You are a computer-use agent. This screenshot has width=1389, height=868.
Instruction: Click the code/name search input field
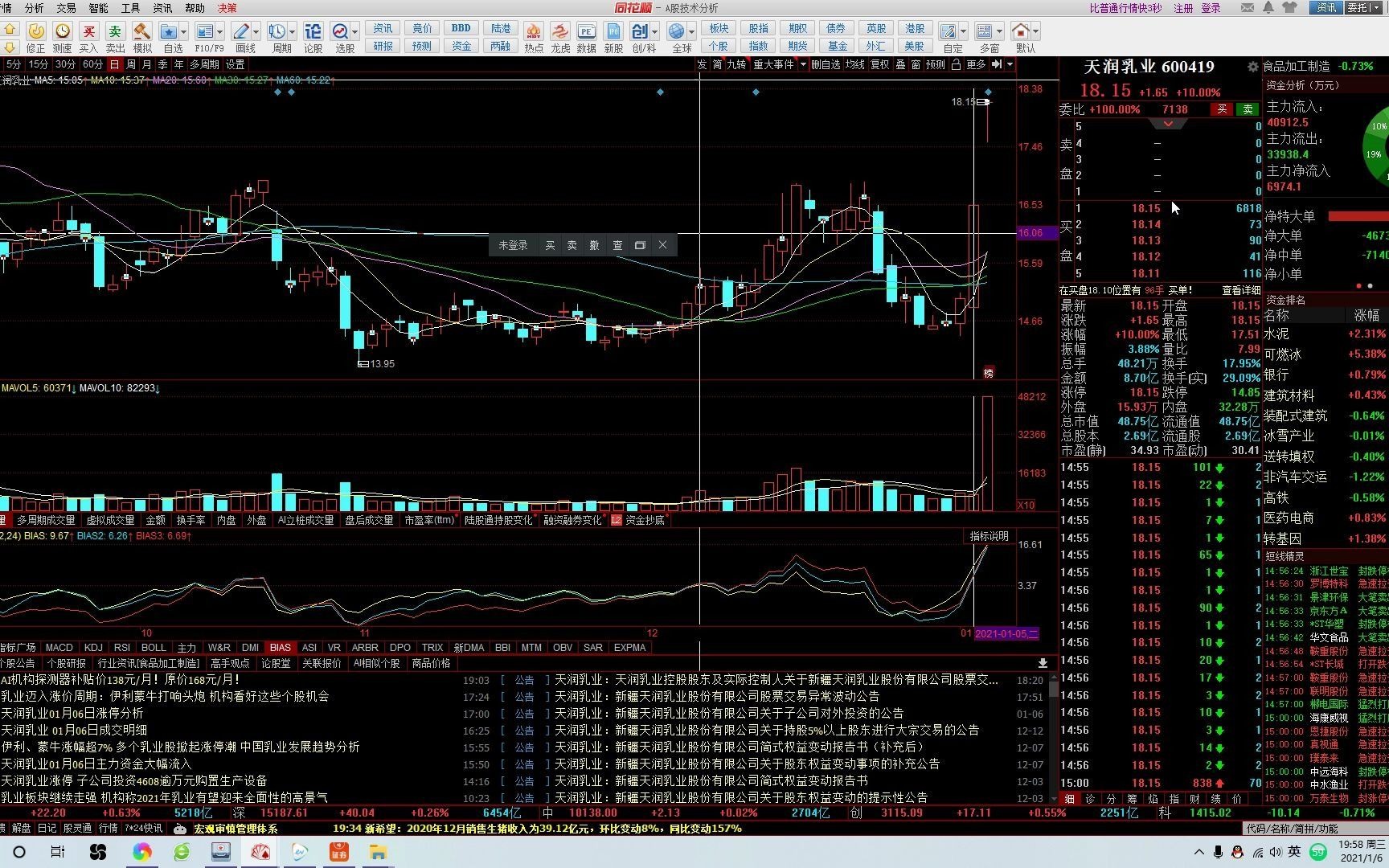tap(1314, 829)
